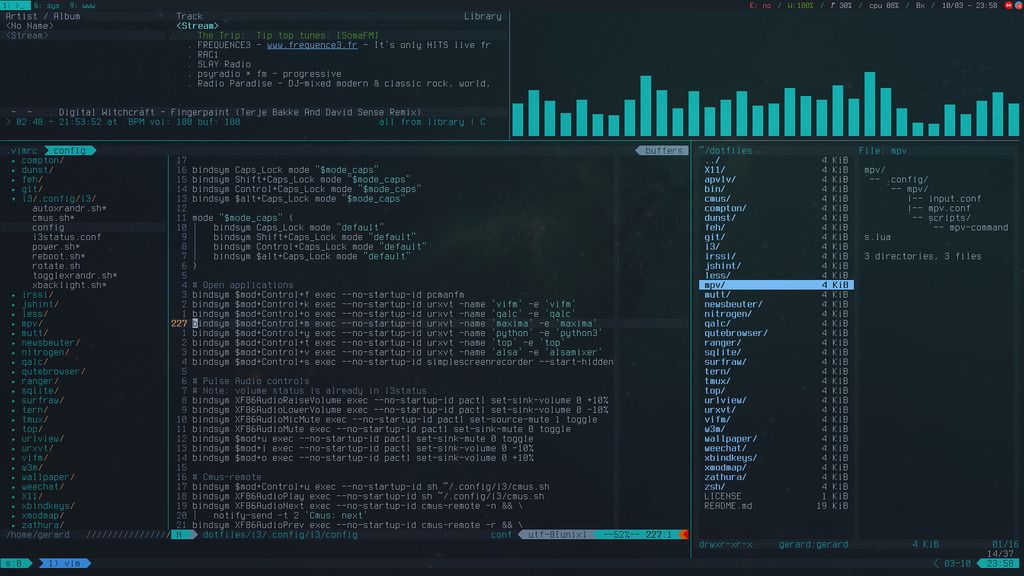This screenshot has height=576, width=1024.
Task: Select the xbindkeys/ row in NERDTree
Action: pos(48,506)
